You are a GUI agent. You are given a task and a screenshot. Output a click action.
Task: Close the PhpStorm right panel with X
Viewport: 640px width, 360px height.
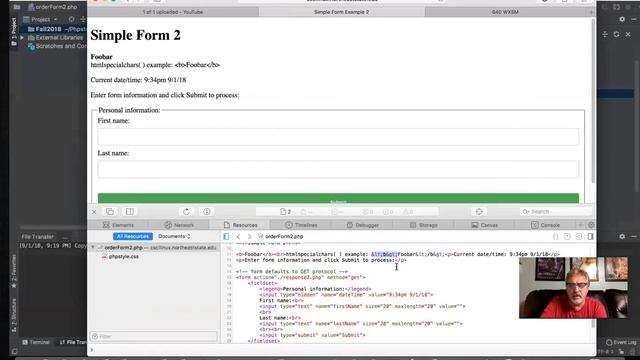[x=628, y=34]
